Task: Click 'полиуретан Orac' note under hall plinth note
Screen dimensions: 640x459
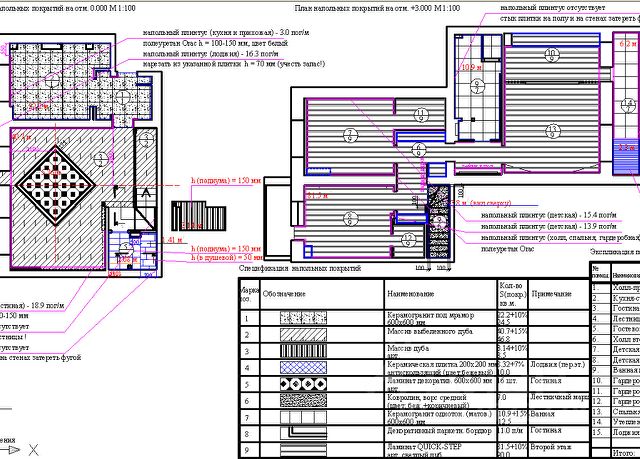Action: [x=507, y=248]
